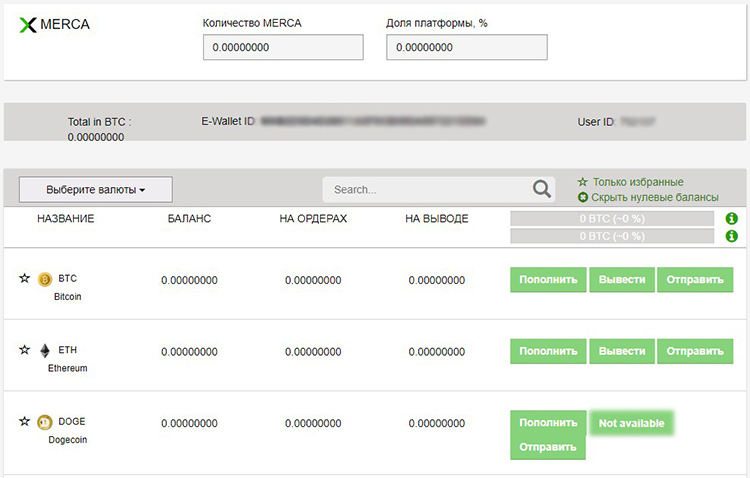
Task: Favorite ETH with its star icon
Action: coord(24,350)
